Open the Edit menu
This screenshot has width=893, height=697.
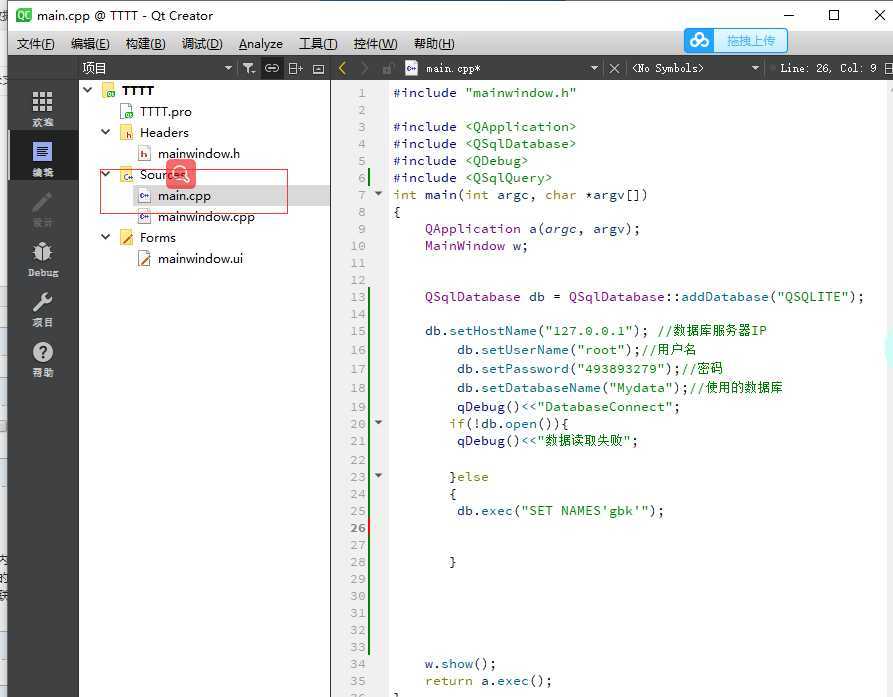tap(90, 44)
